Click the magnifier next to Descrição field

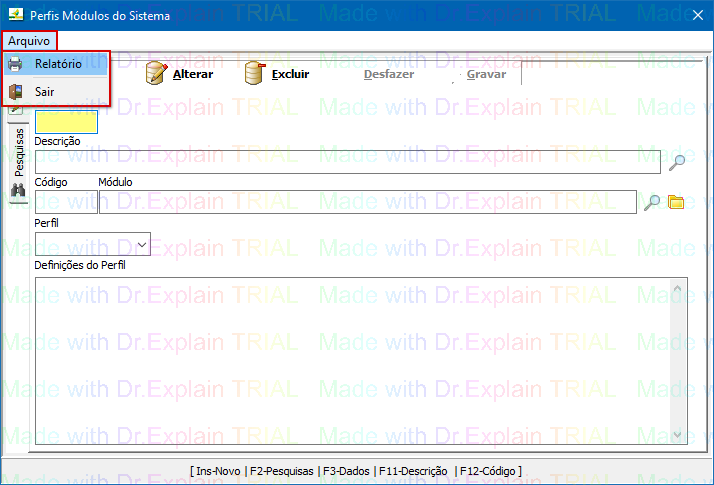click(677, 162)
